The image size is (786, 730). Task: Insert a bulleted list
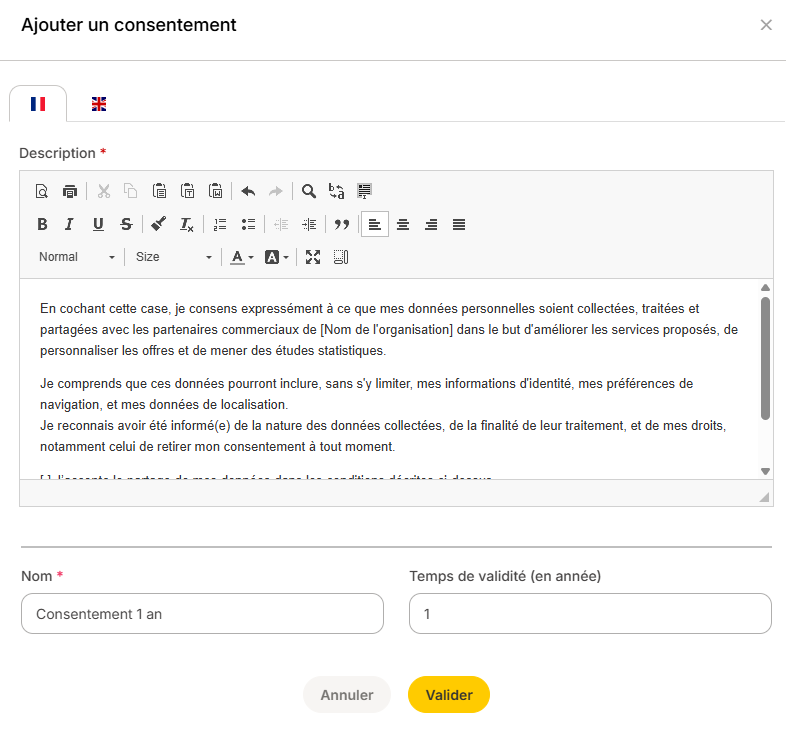[x=248, y=224]
